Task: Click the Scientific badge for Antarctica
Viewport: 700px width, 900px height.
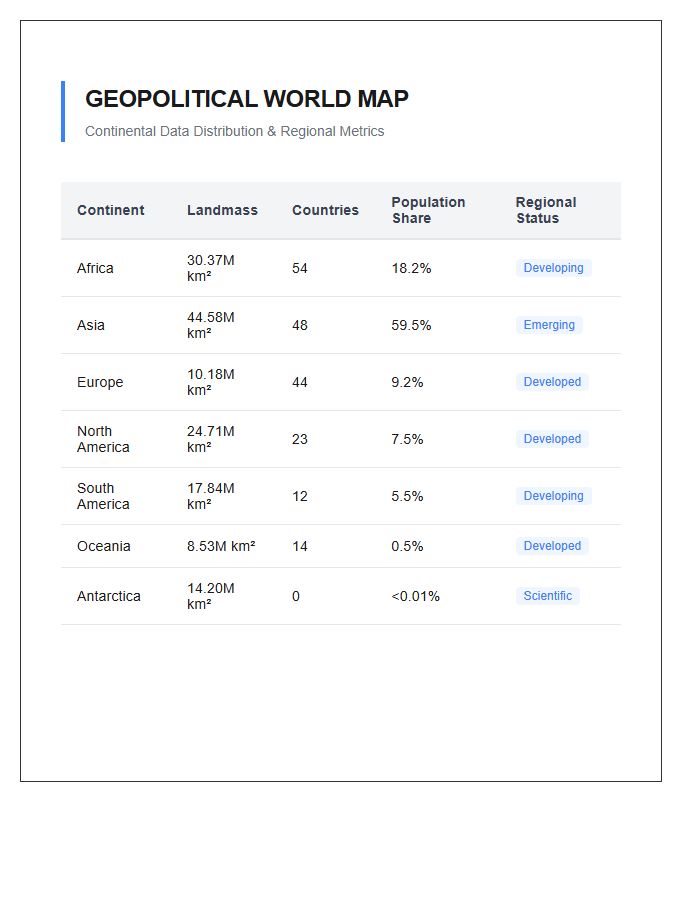Action: [547, 596]
